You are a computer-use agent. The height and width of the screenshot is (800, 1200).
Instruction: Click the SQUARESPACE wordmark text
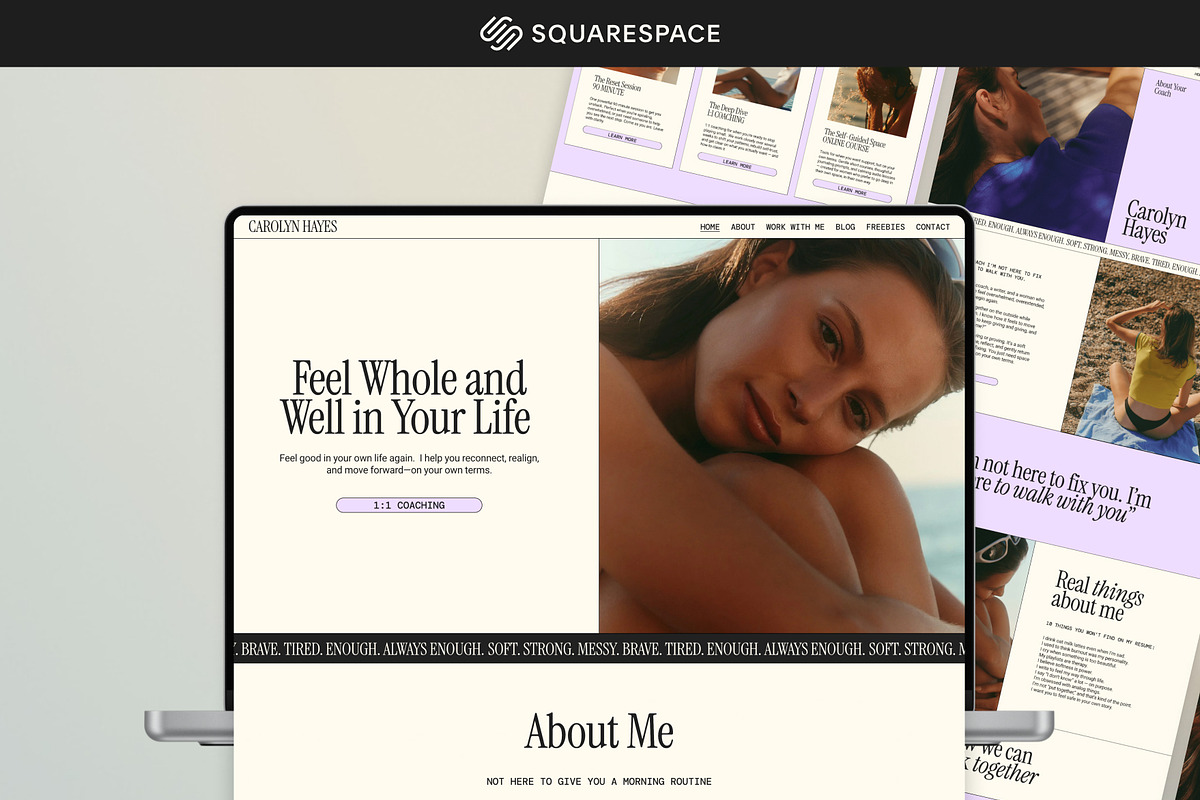(x=626, y=33)
